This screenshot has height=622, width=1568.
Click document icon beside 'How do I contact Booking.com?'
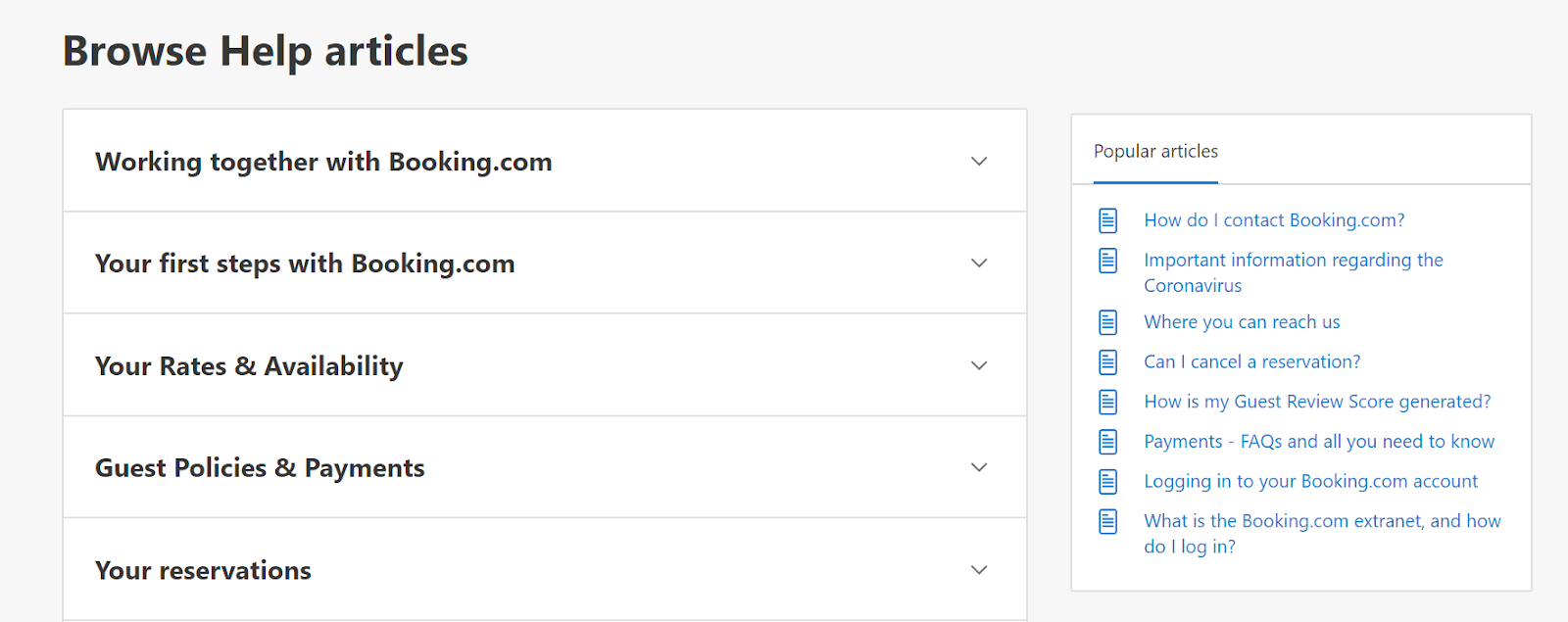coord(1107,220)
